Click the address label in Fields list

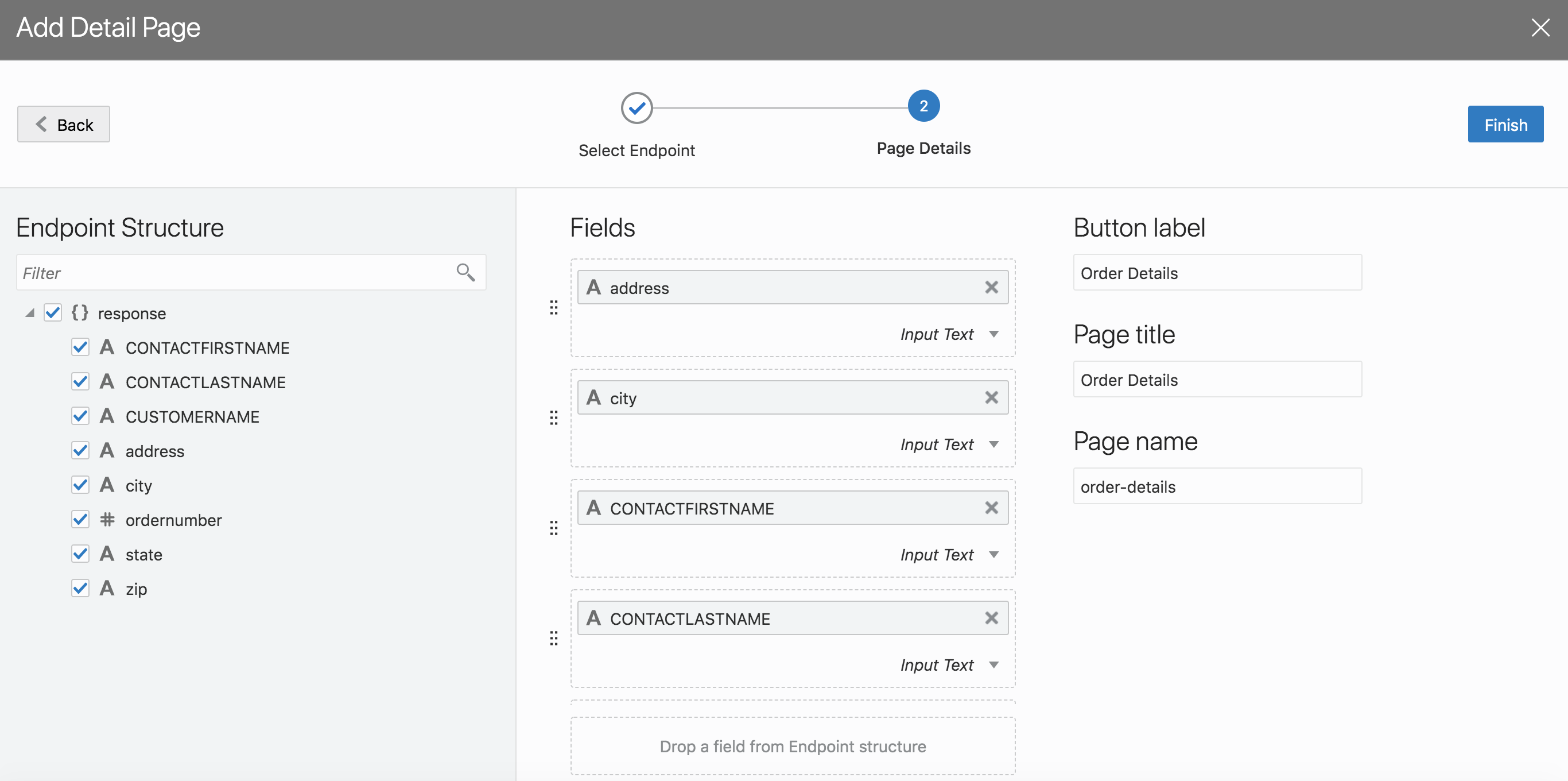tap(639, 288)
